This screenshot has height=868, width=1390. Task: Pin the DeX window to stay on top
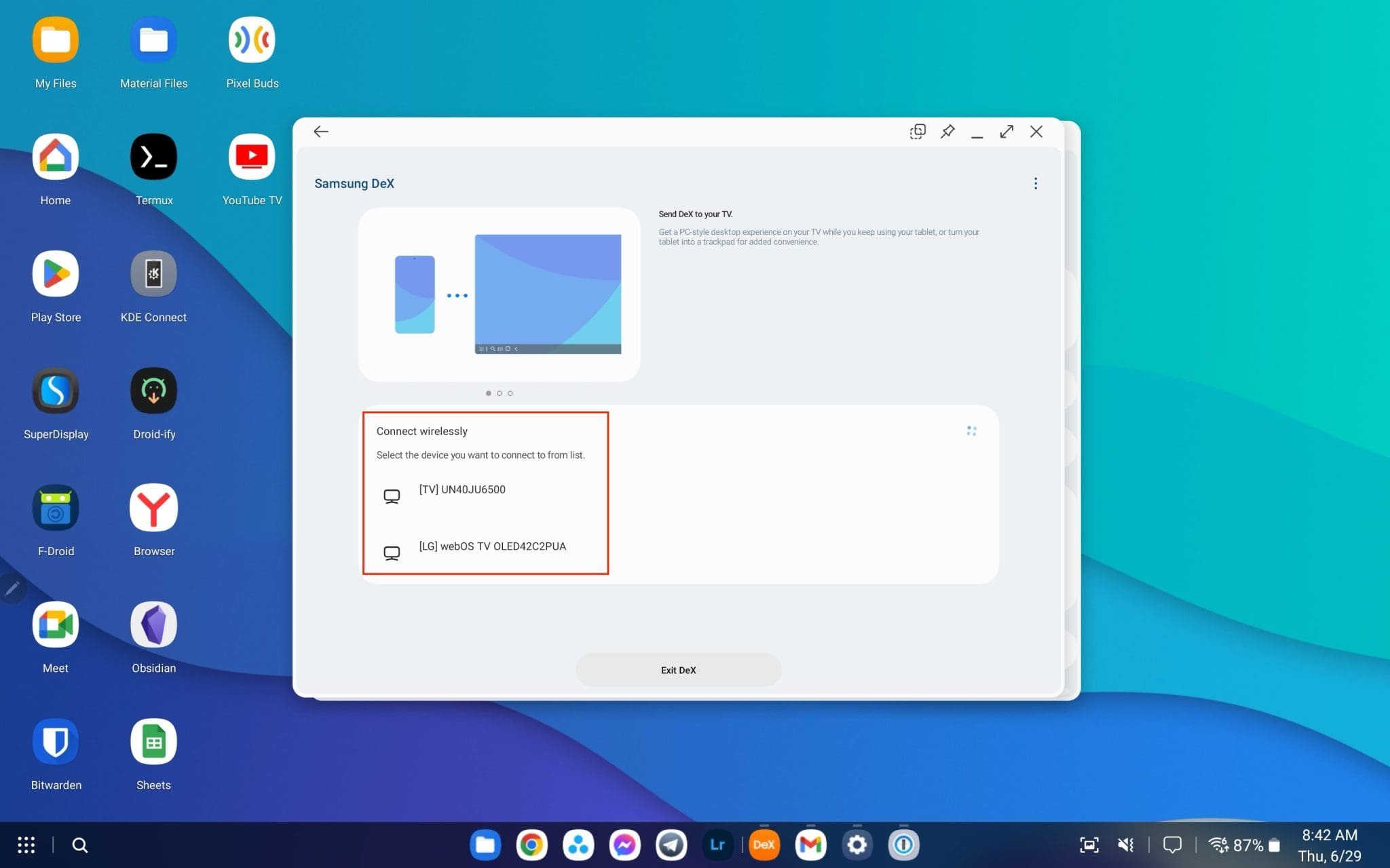tap(947, 131)
